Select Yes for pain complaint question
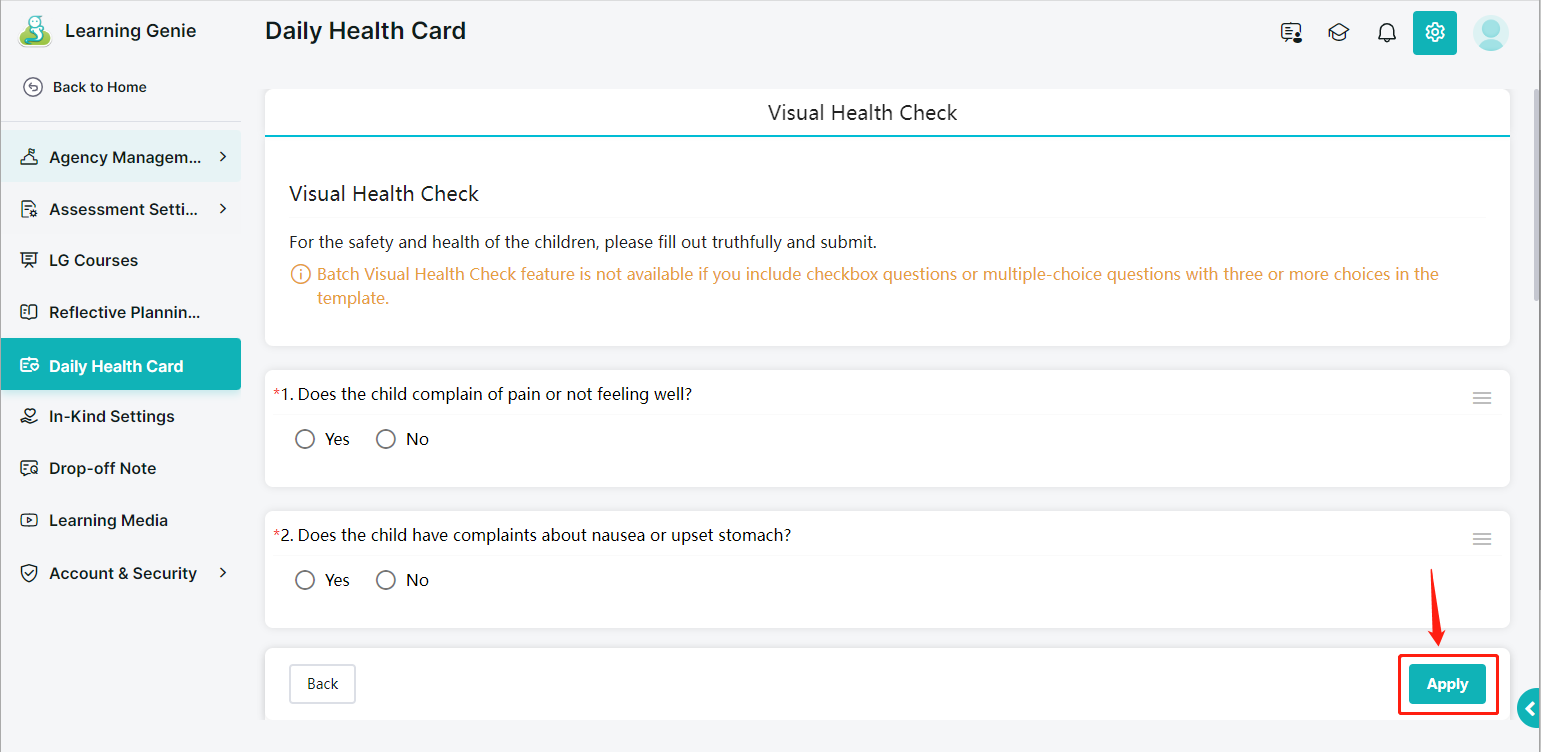 point(305,439)
